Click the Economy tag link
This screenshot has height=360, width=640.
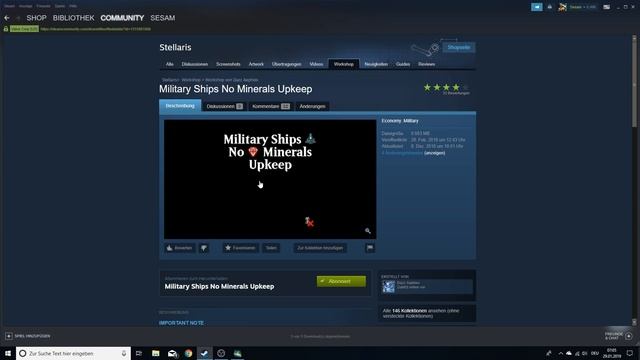pyautogui.click(x=391, y=121)
